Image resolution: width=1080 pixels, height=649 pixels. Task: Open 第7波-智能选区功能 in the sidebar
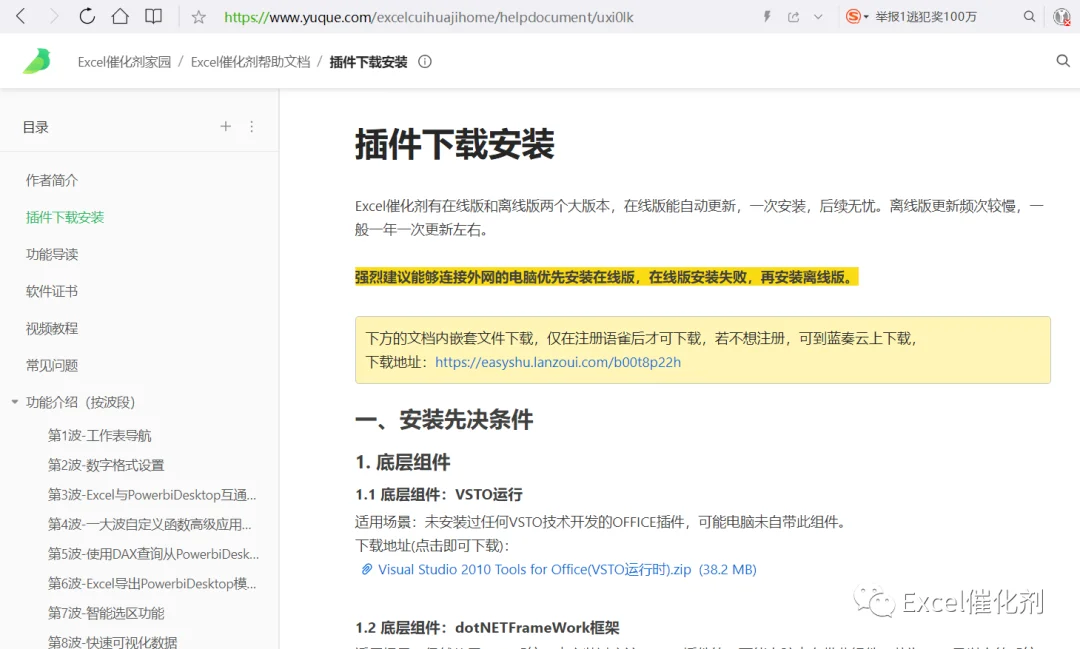(106, 613)
